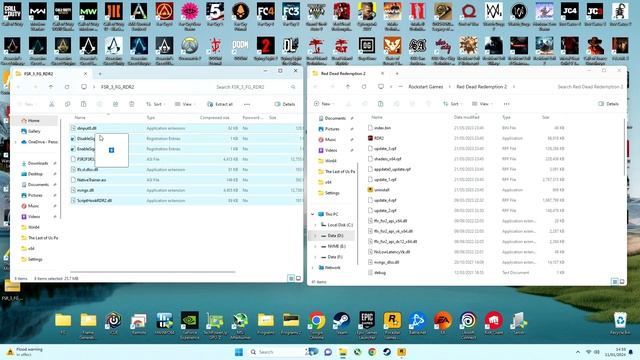Open Rockstar Games Launcher from the taskbar
This screenshot has height=360, width=640.
tap(401, 352)
